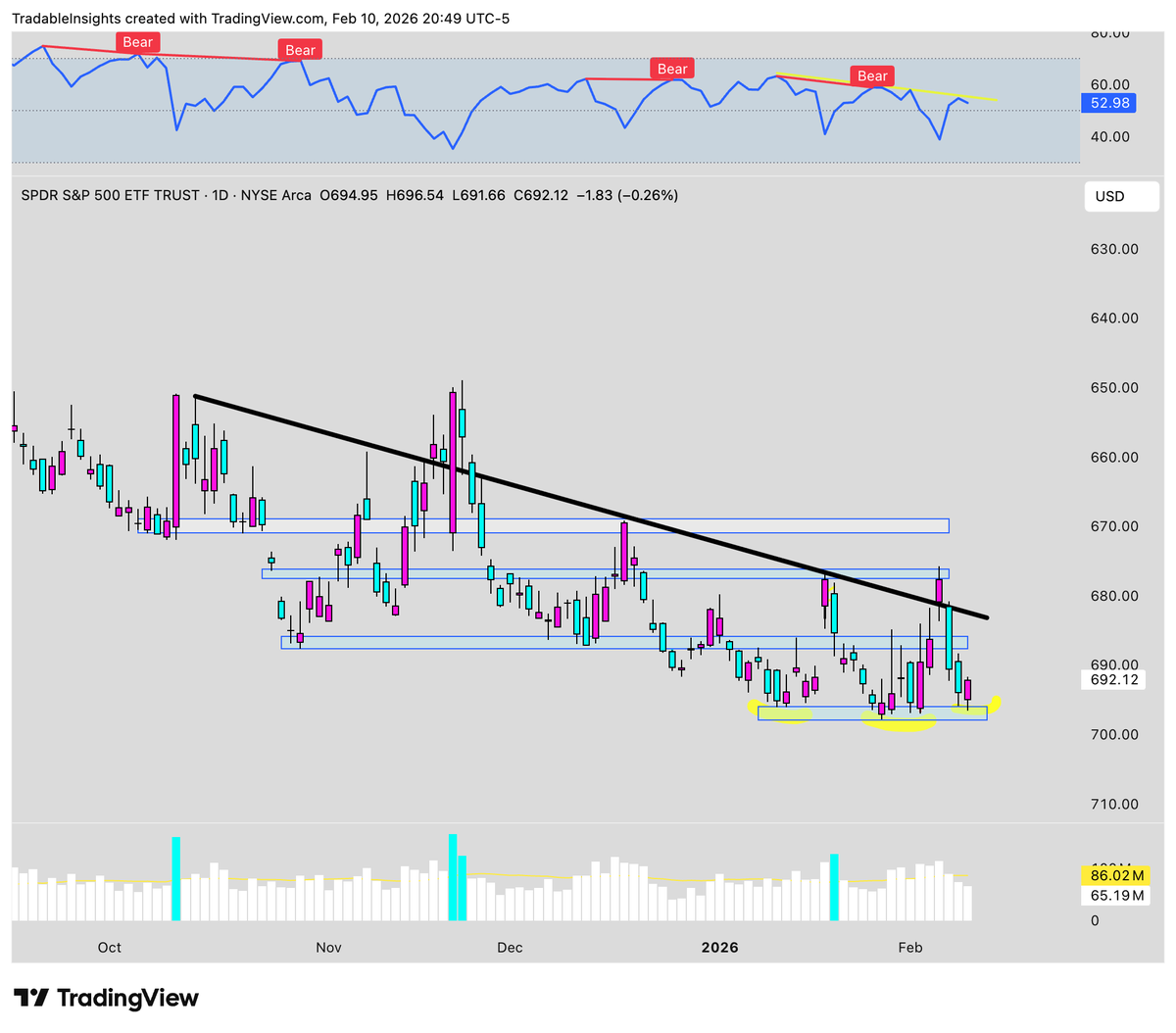Click the RSI 60.00 axis label
The image size is (1176, 1033).
(1110, 84)
